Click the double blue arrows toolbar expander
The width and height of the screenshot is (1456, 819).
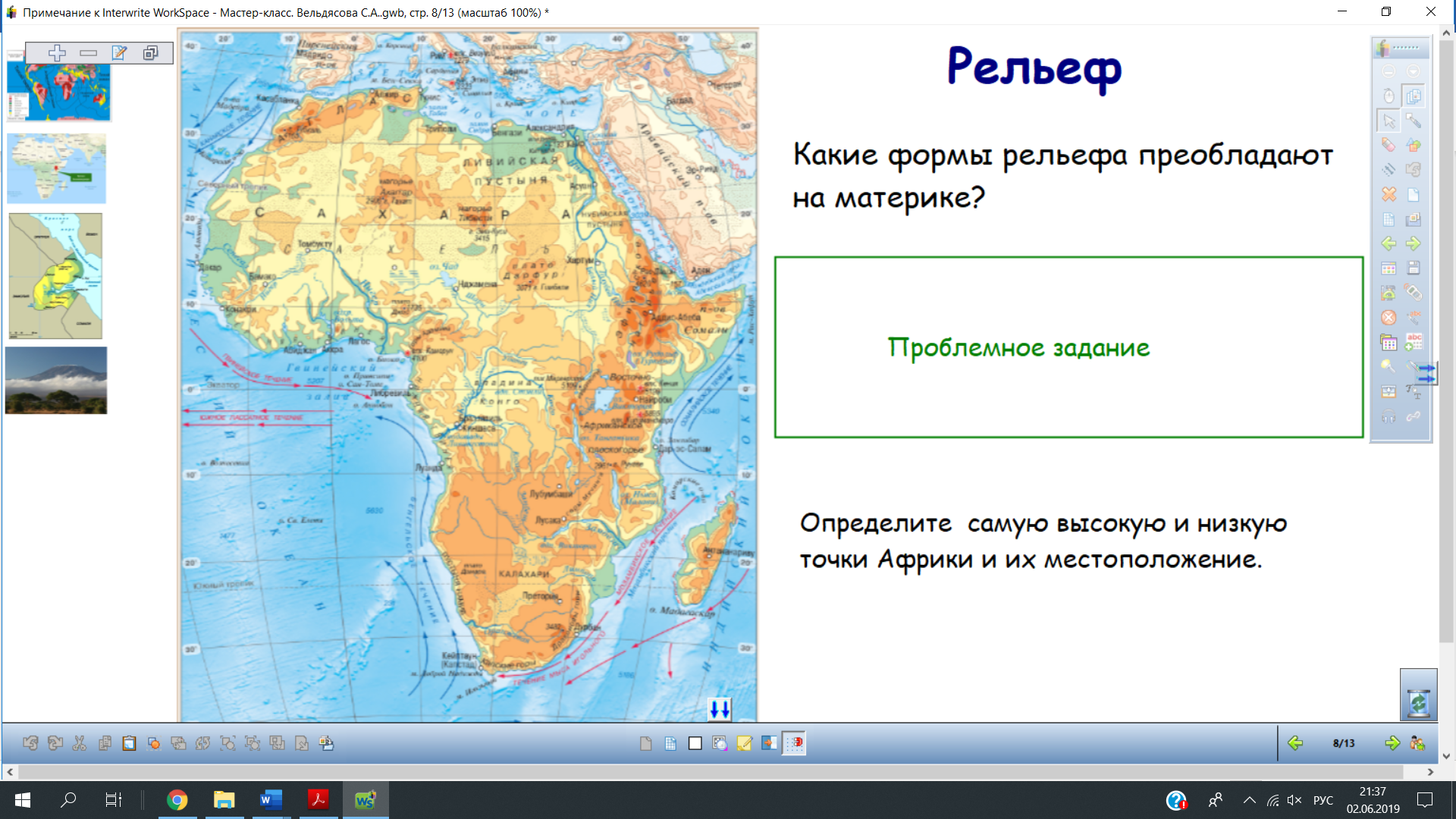(x=1426, y=373)
